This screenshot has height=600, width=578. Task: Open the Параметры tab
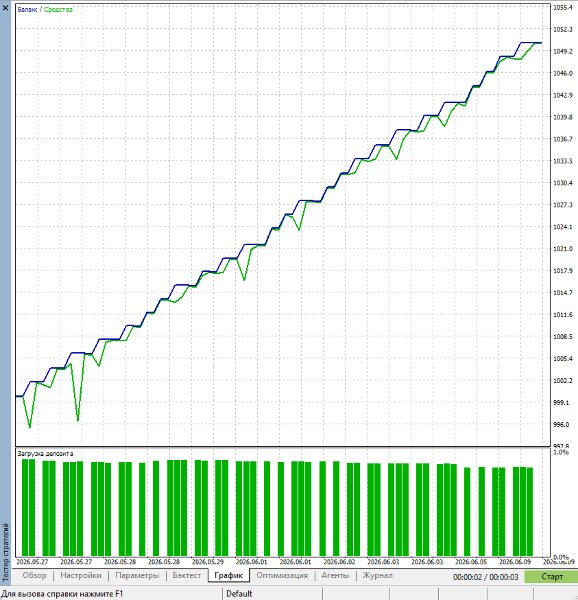137,575
